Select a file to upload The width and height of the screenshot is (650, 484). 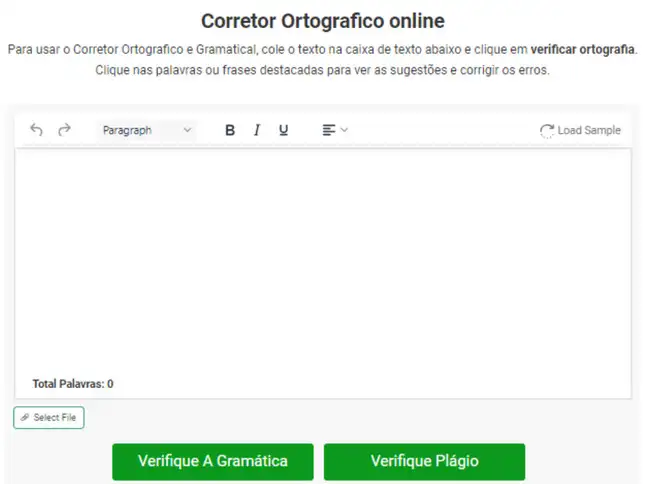coord(49,418)
